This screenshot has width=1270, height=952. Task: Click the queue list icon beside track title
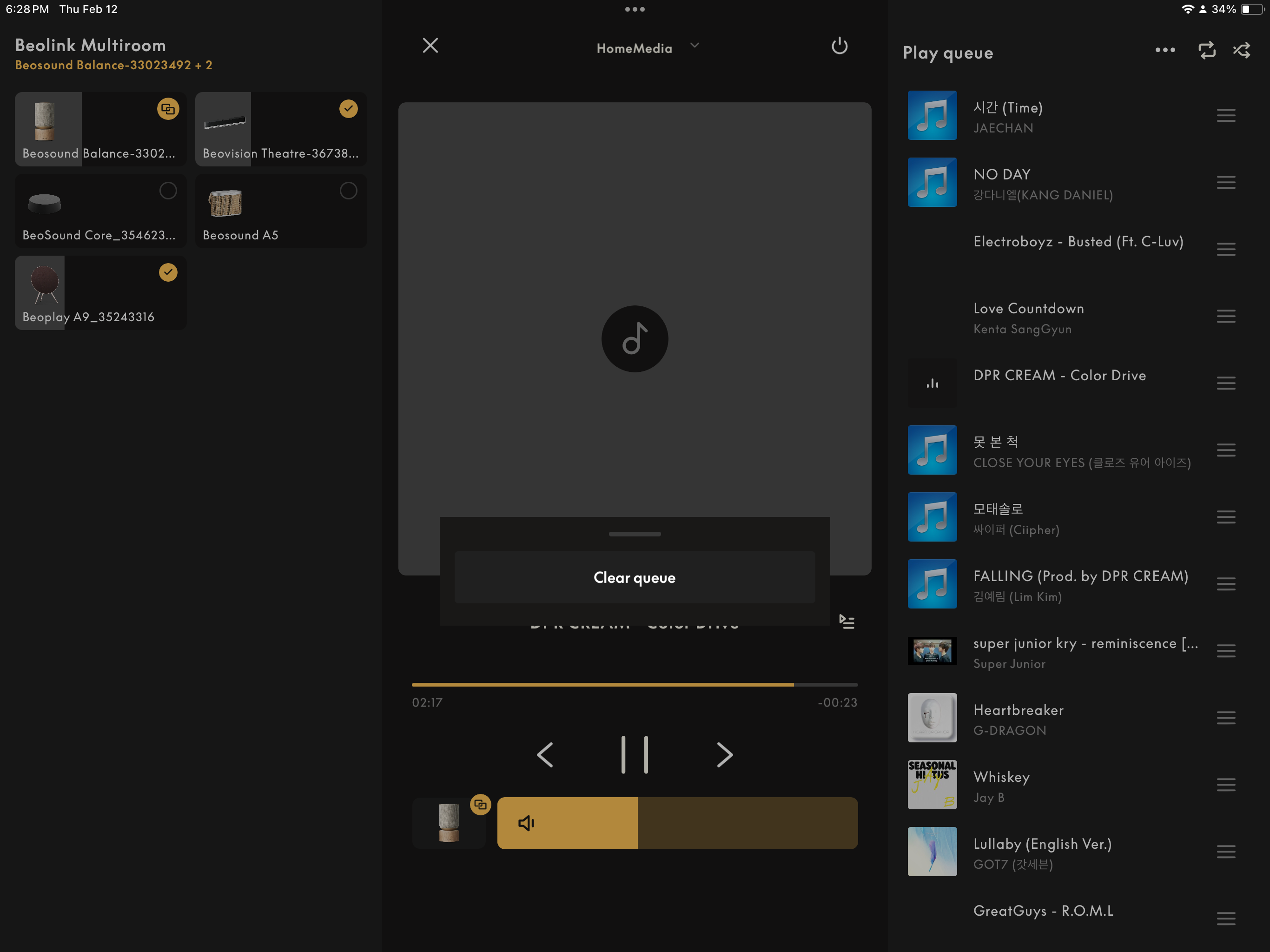(x=847, y=622)
